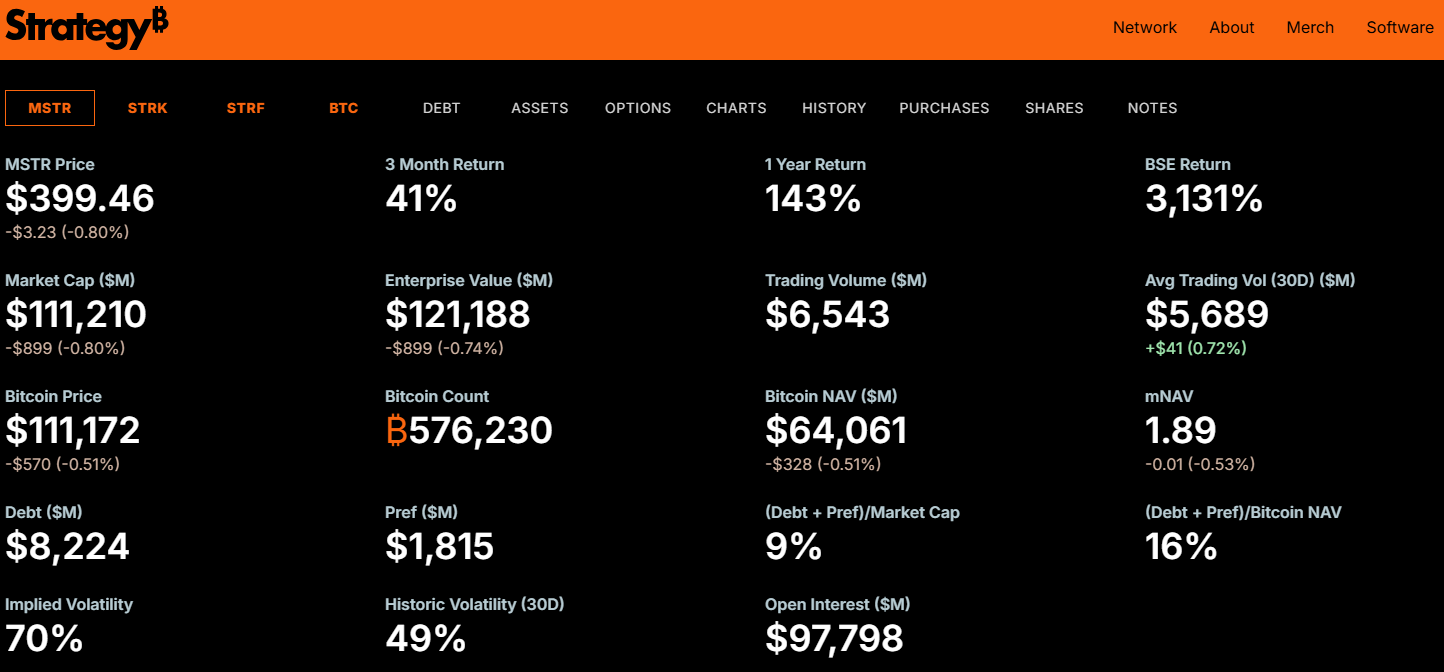Open the NOTES tab
The image size is (1444, 672).
tap(1152, 108)
